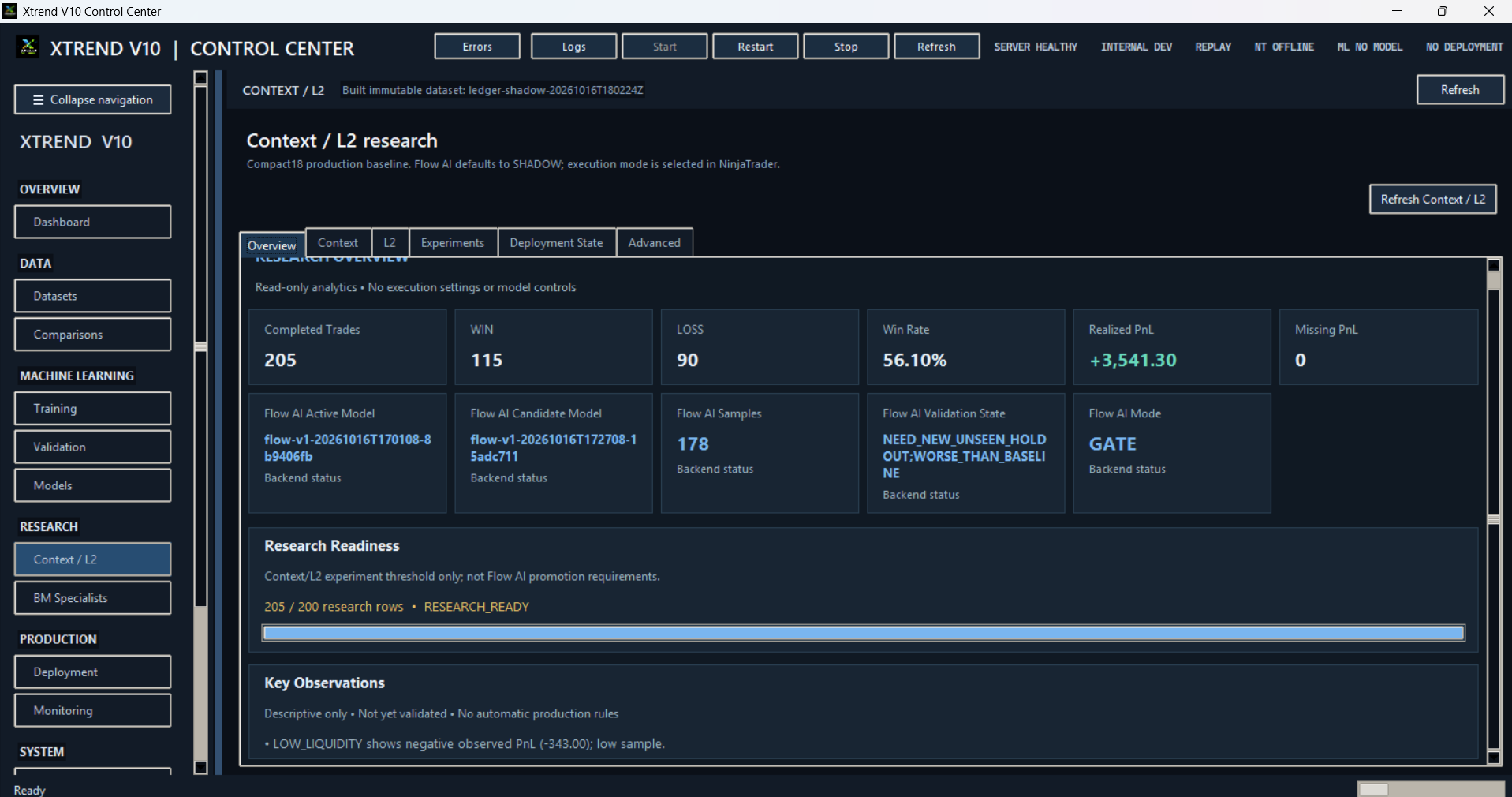Open the Models page

[92, 485]
